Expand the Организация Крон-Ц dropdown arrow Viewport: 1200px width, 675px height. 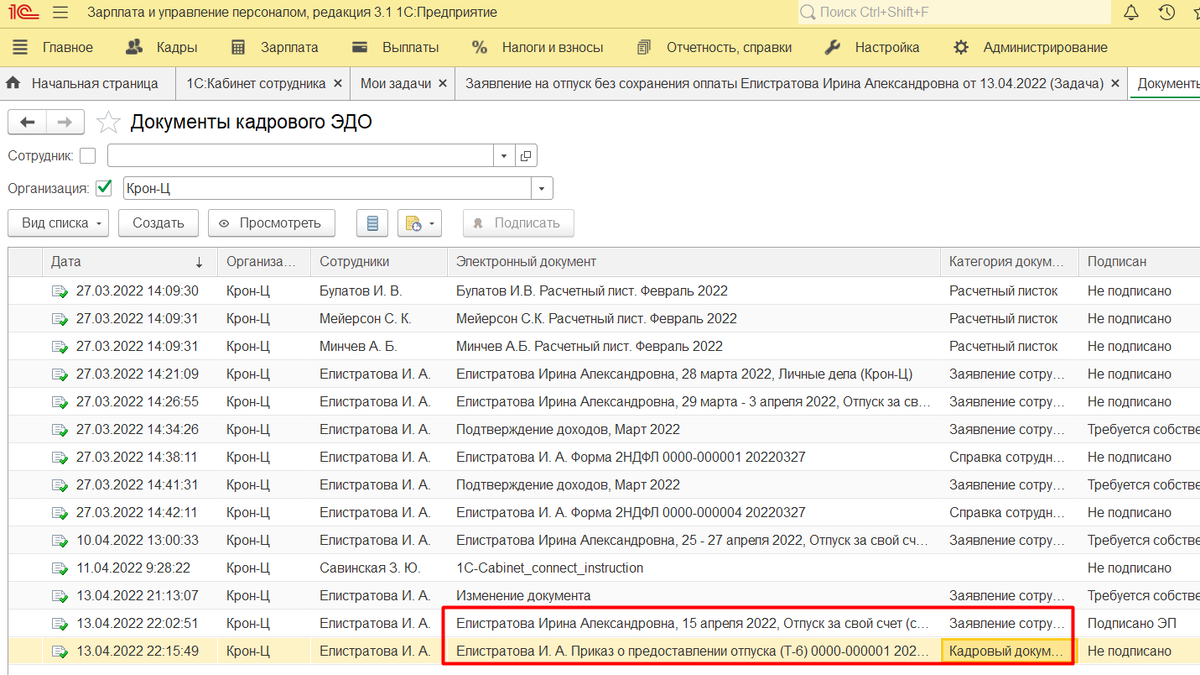542,188
